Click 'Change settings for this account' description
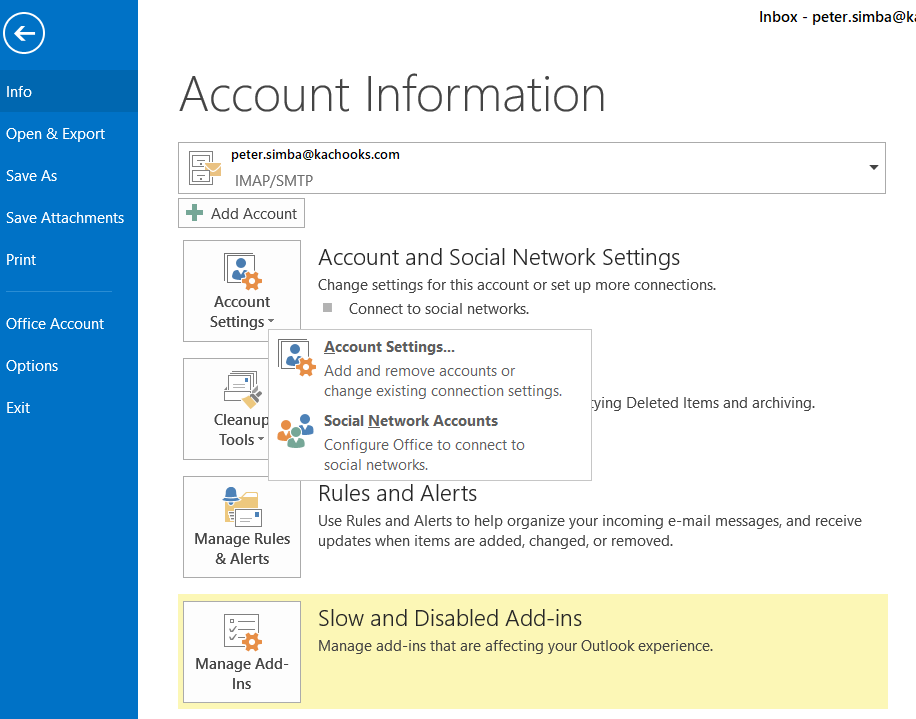Image resolution: width=916 pixels, height=719 pixels. coord(517,285)
